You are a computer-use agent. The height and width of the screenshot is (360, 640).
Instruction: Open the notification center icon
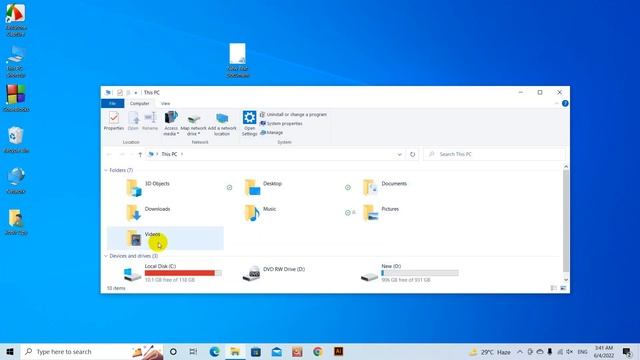click(627, 352)
